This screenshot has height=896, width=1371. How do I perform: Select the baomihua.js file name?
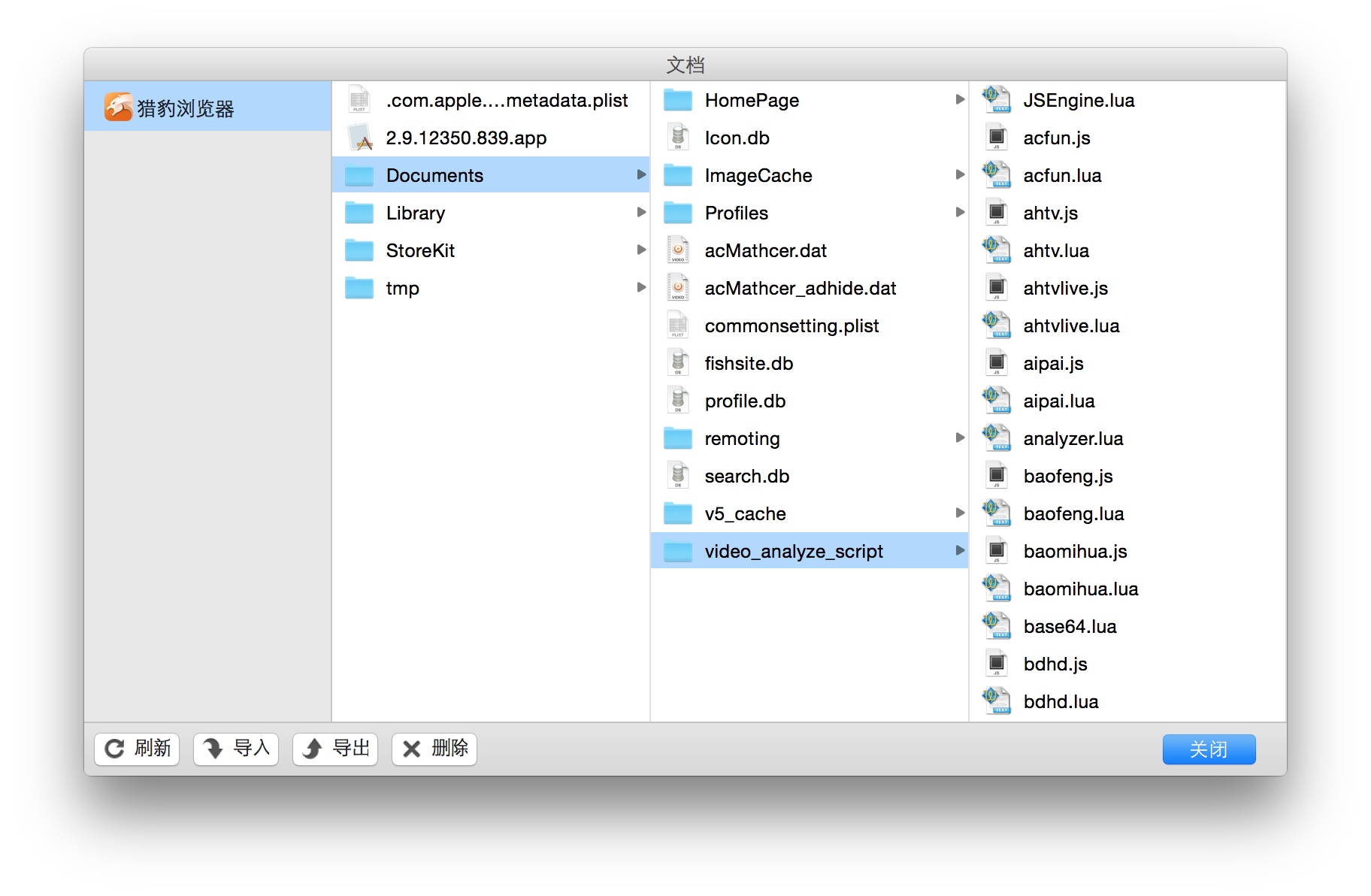click(1076, 551)
